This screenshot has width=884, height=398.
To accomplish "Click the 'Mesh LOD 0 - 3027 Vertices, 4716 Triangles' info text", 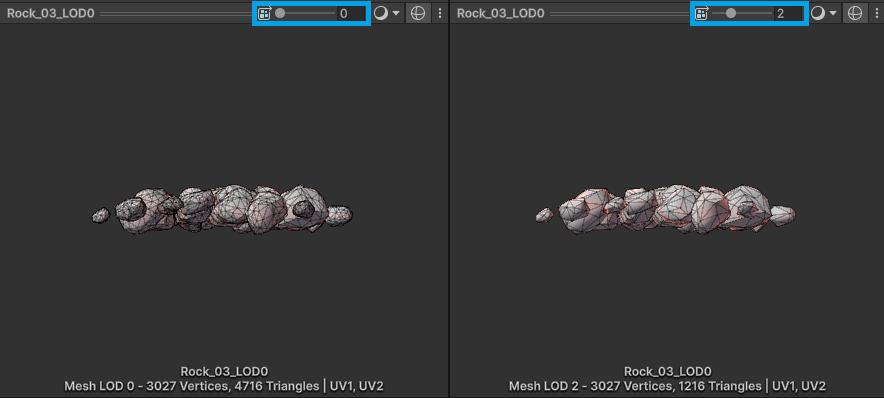I will (x=192, y=387).
